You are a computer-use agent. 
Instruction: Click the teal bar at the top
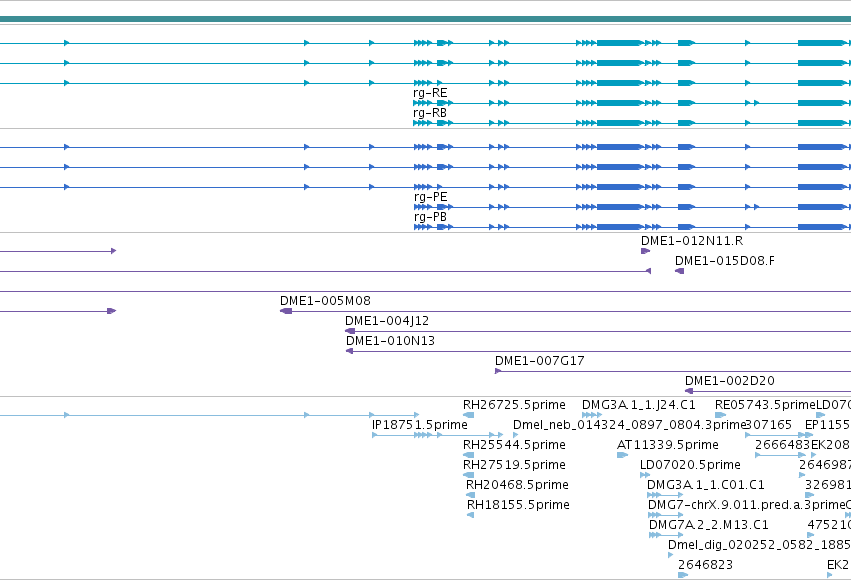[426, 20]
